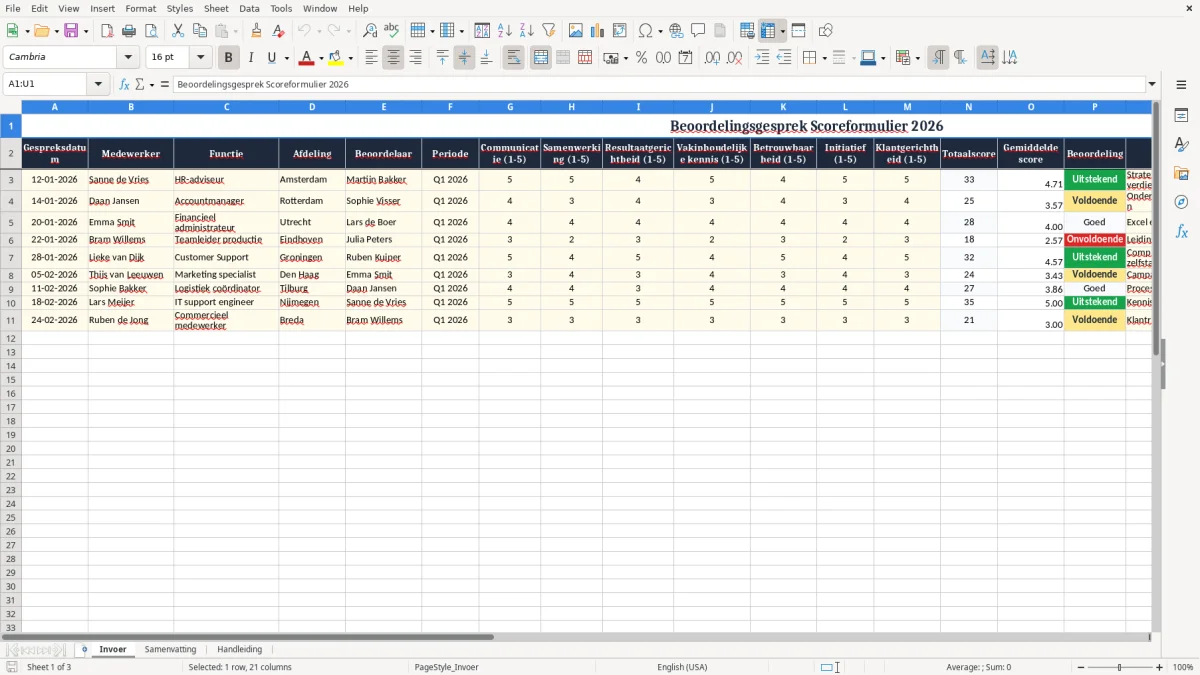Screen dimensions: 1200x675
Task: Click the Format as Percent icon
Action: pyautogui.click(x=642, y=58)
